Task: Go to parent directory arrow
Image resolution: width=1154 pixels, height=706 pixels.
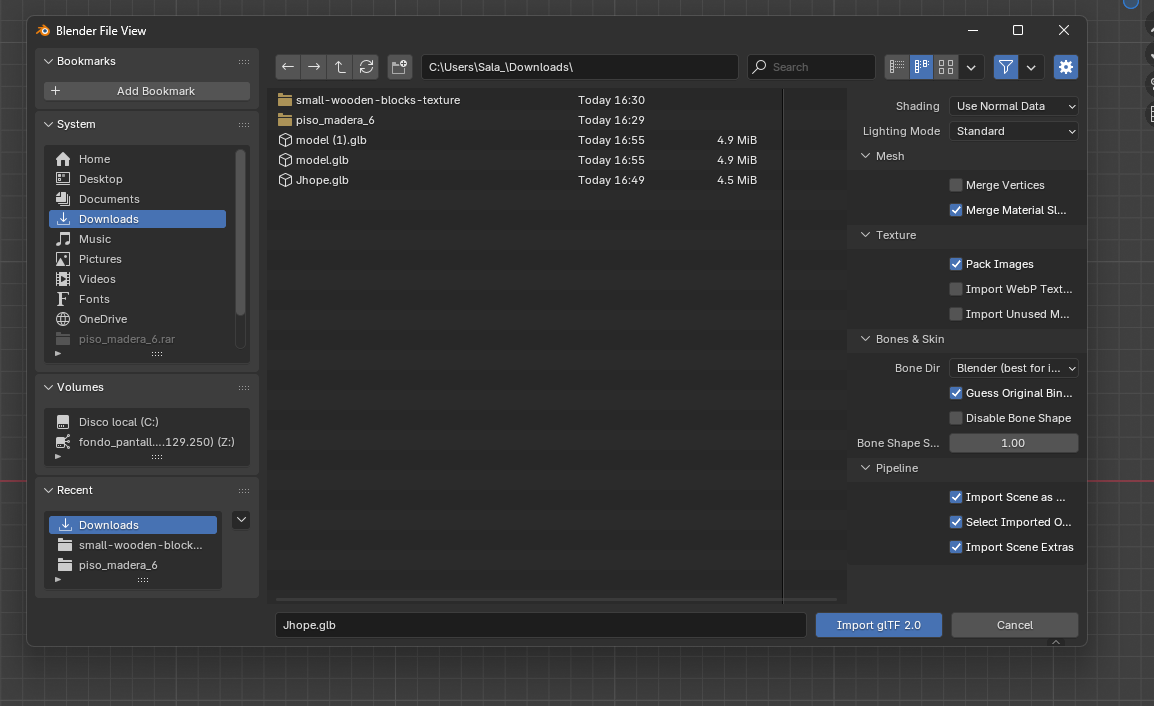Action: point(340,67)
